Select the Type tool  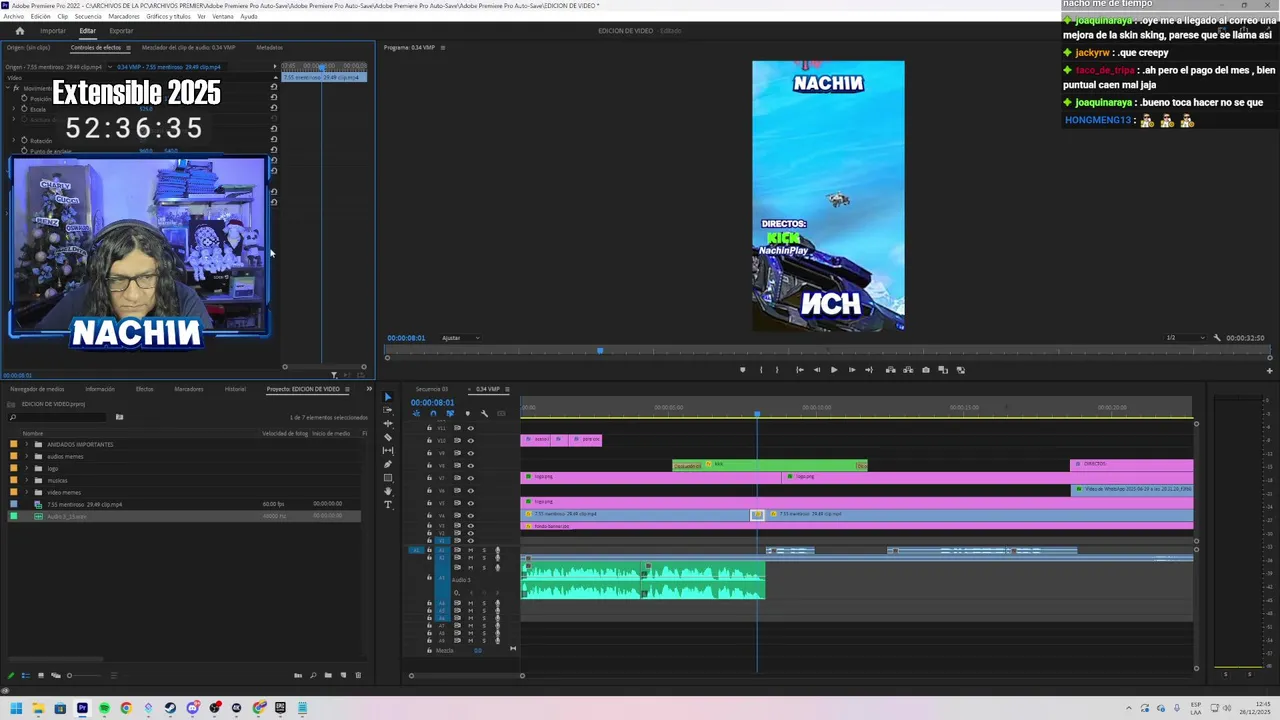pyautogui.click(x=388, y=505)
